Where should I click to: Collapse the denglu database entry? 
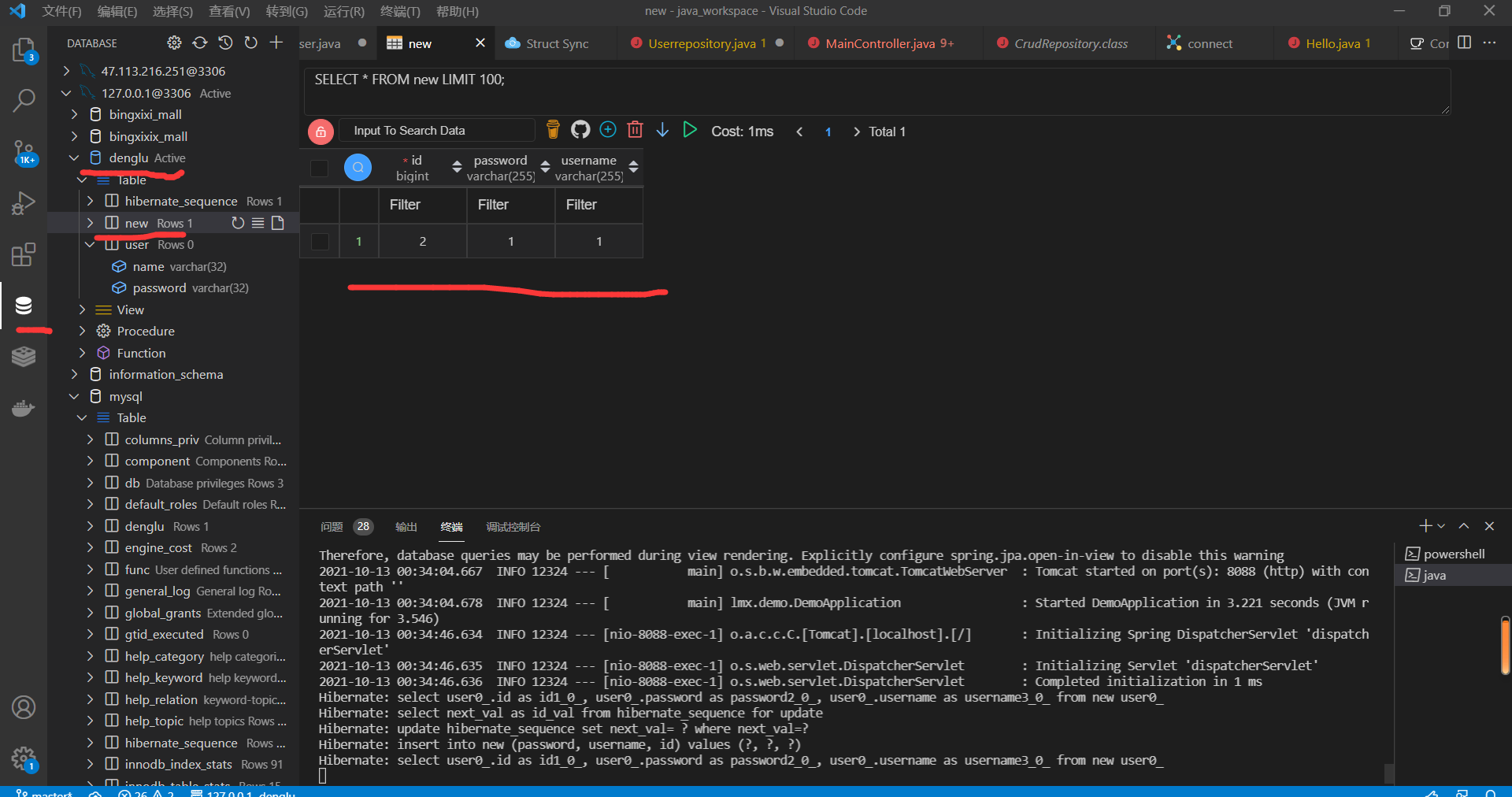[x=74, y=158]
